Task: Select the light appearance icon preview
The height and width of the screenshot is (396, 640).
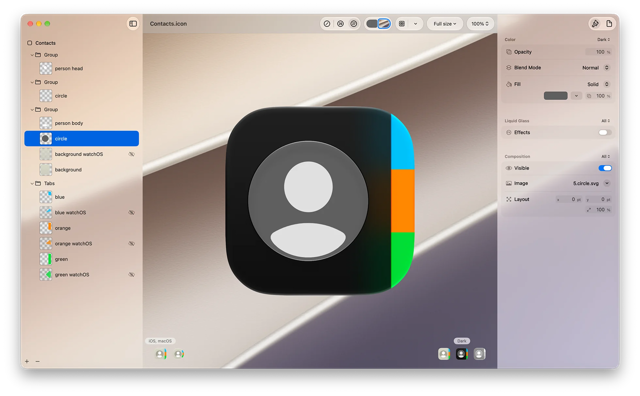Action: click(x=444, y=354)
